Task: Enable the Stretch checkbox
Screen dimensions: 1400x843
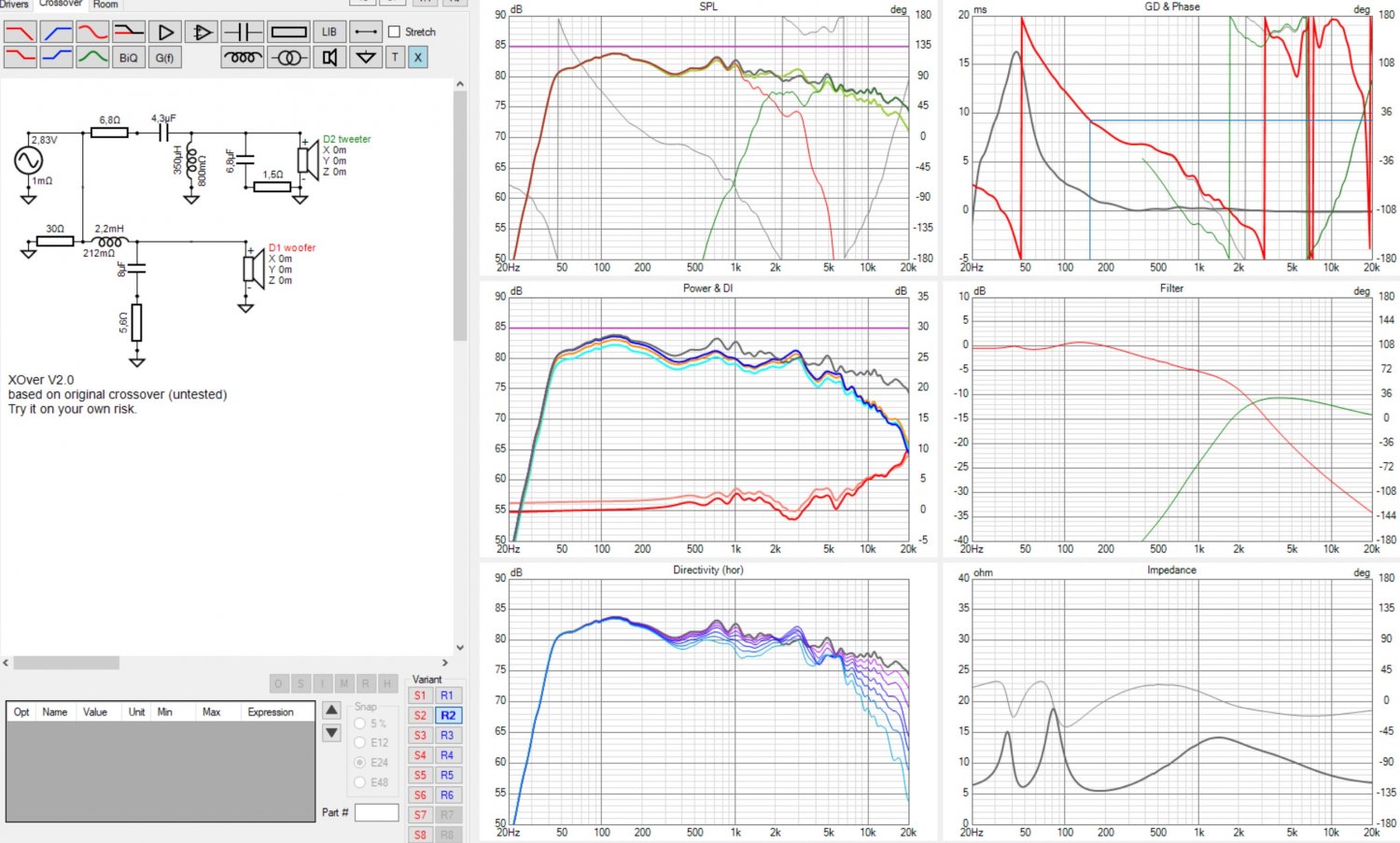Action: [x=394, y=32]
